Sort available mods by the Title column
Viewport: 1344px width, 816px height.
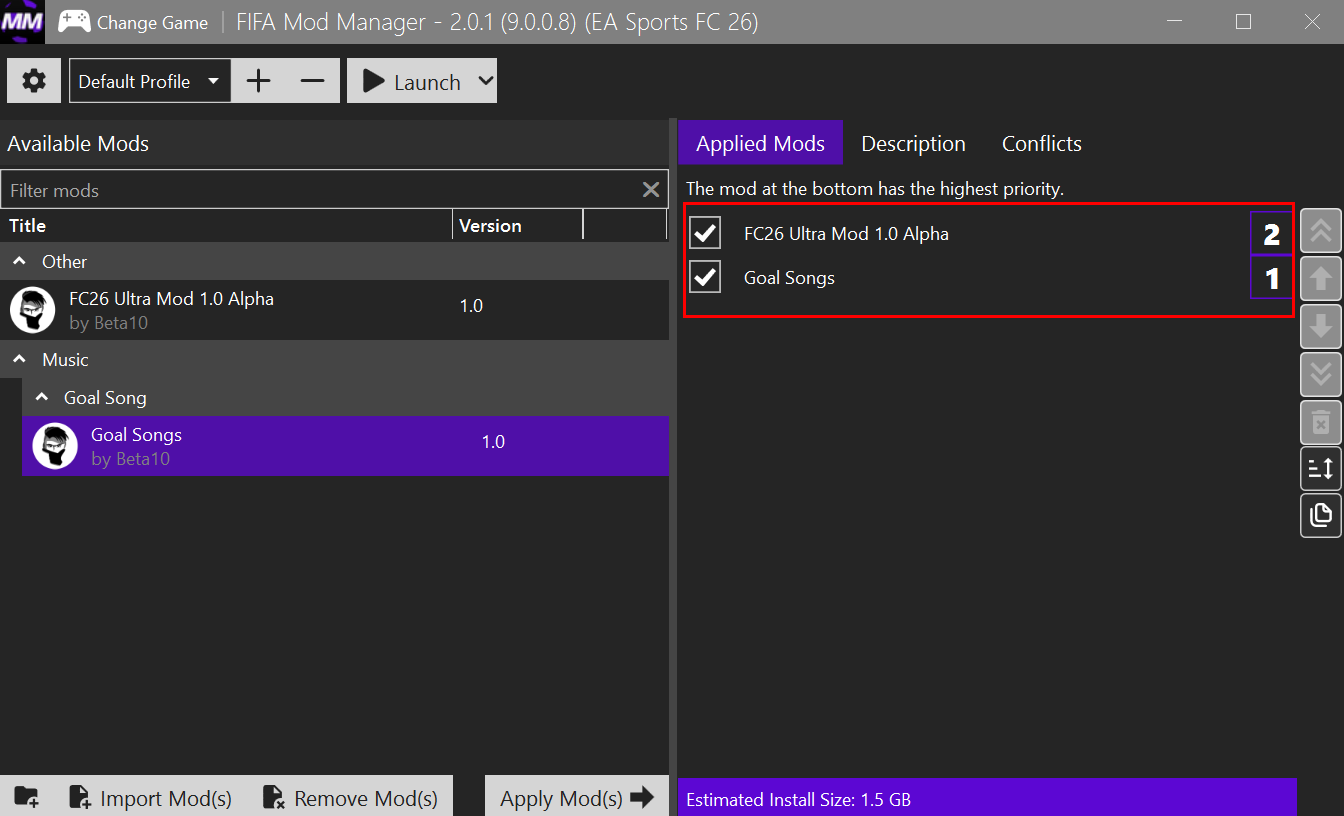[226, 226]
